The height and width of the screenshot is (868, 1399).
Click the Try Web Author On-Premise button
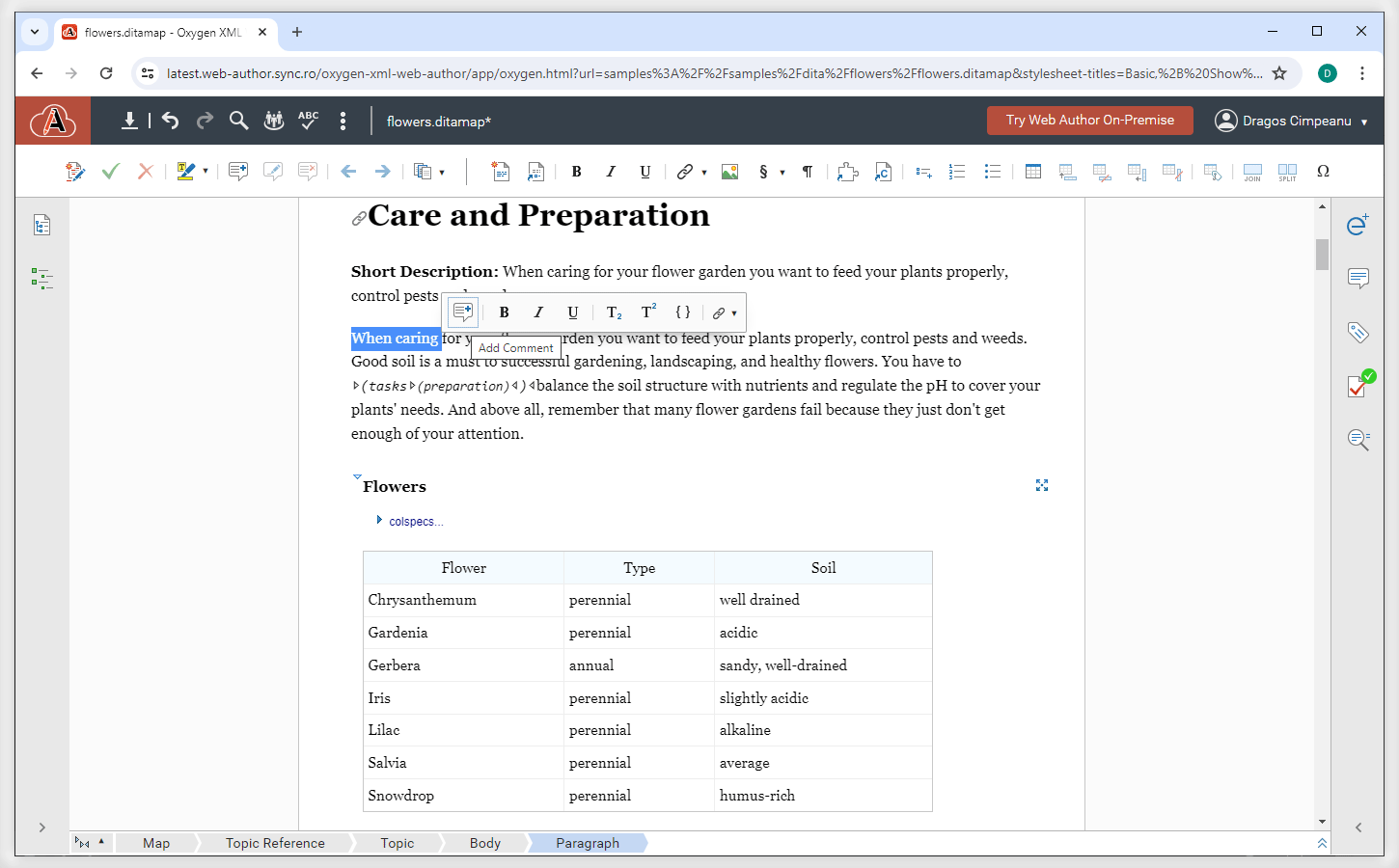coord(1089,121)
